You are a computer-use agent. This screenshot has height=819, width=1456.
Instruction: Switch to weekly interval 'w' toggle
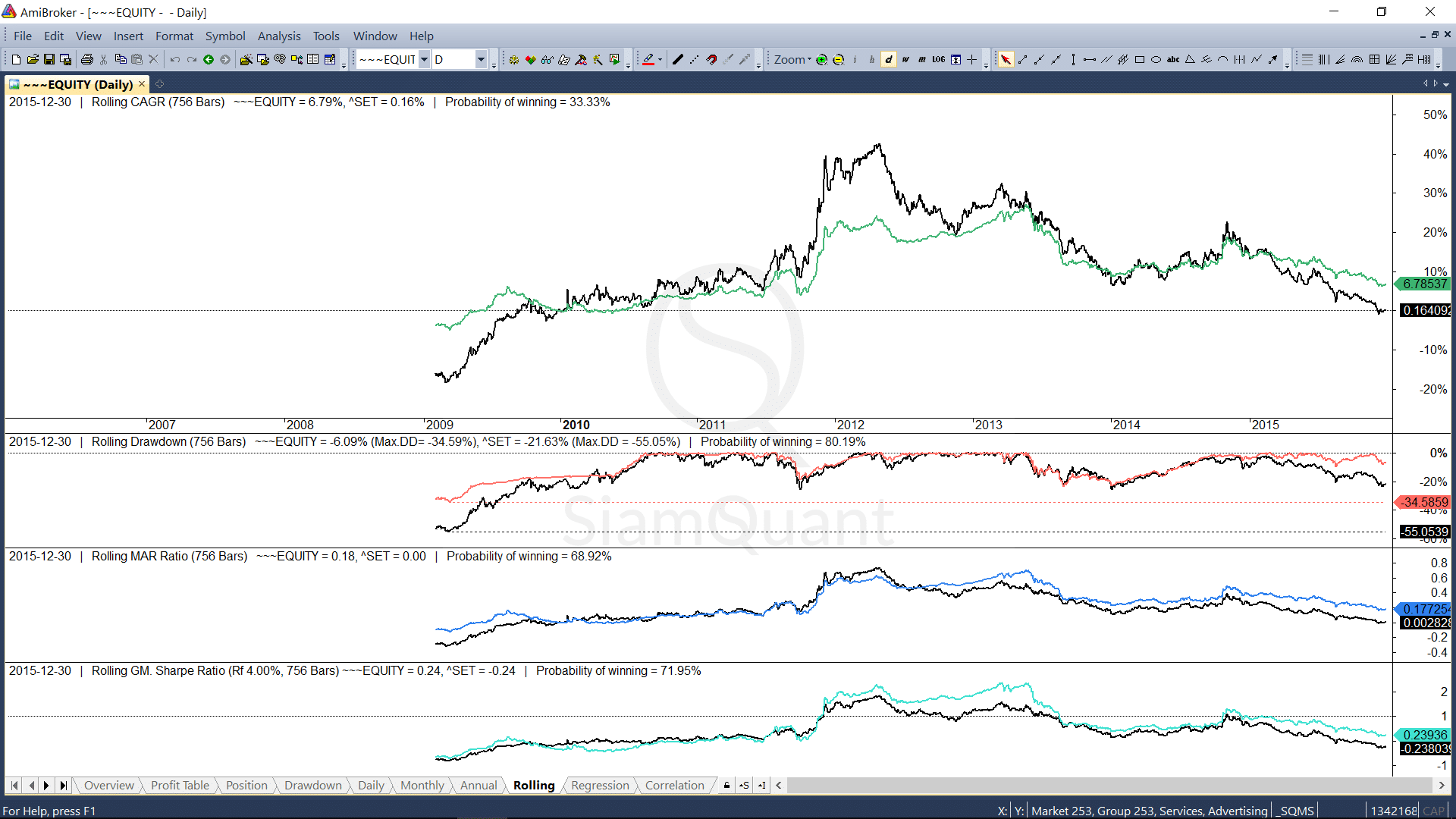pyautogui.click(x=905, y=59)
